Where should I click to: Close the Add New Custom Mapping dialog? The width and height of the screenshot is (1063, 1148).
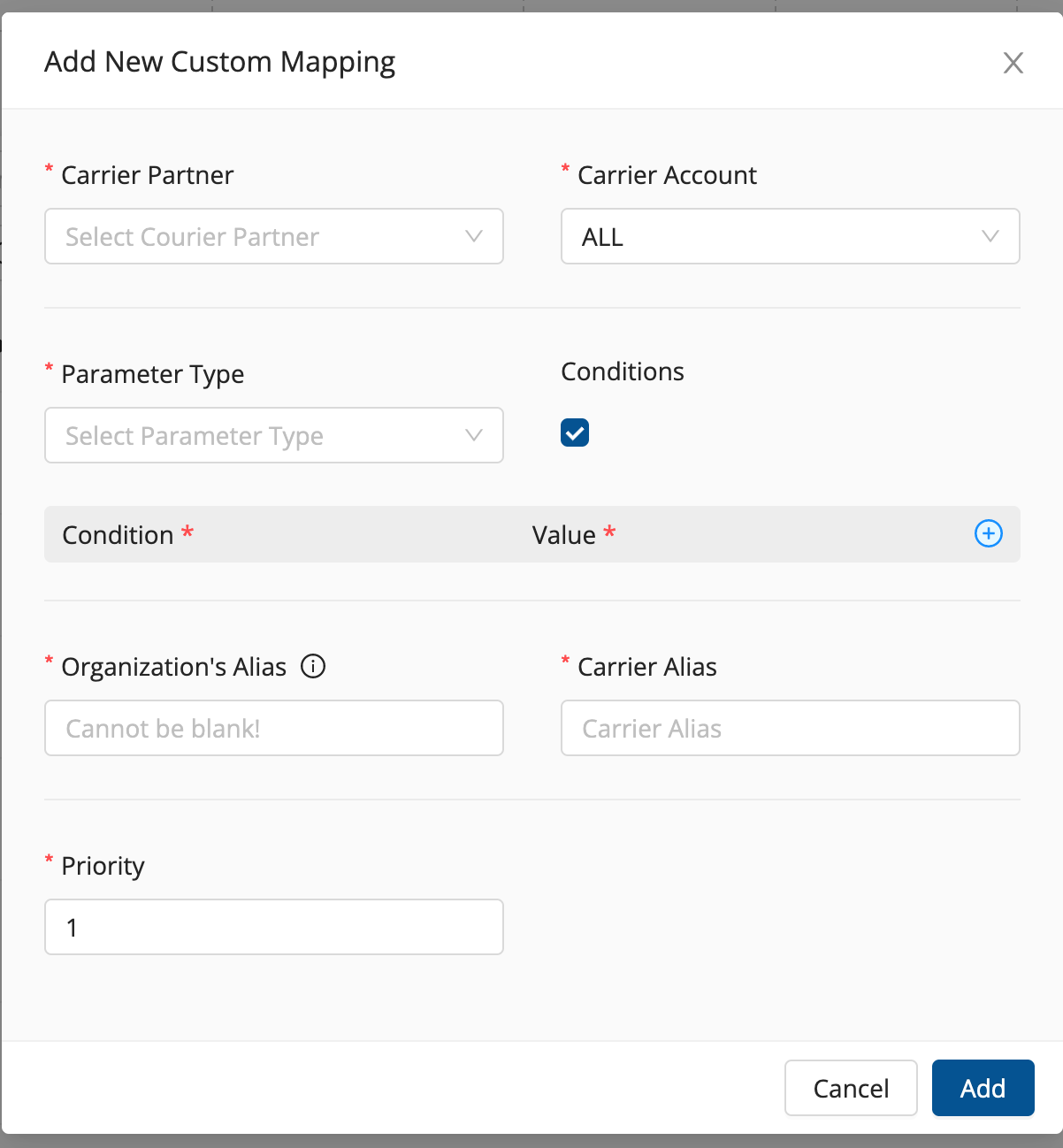[x=1013, y=63]
